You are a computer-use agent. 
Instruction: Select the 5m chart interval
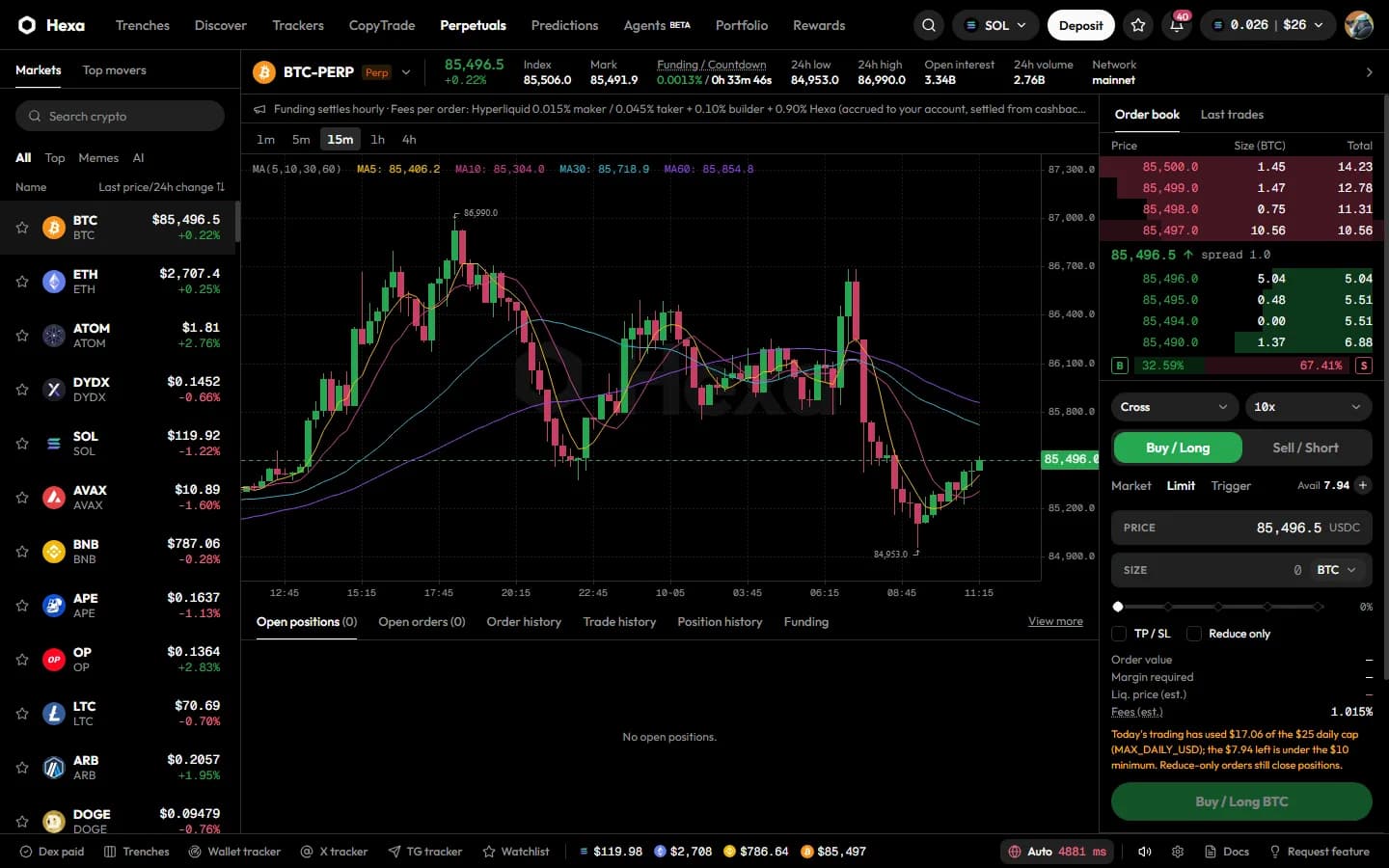301,139
